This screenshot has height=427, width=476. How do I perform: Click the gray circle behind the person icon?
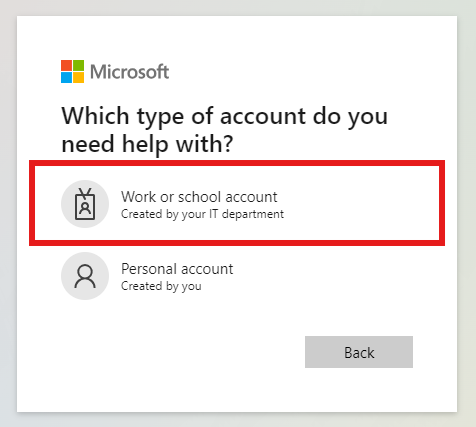[85, 276]
